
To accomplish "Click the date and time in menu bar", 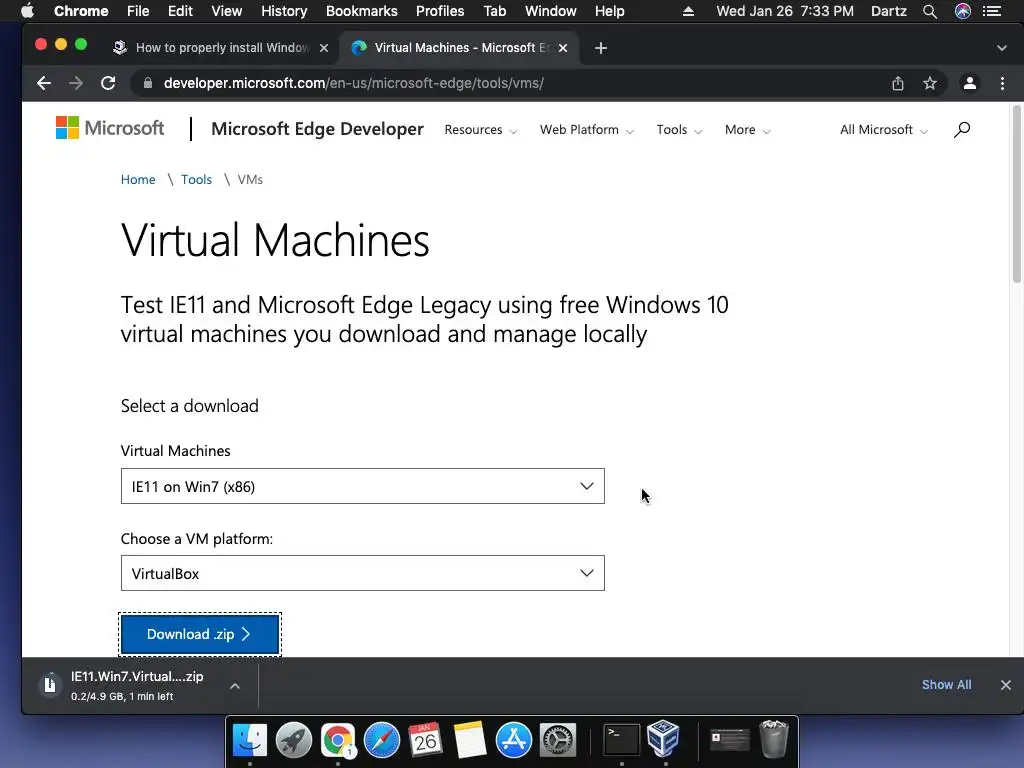I will (x=784, y=11).
